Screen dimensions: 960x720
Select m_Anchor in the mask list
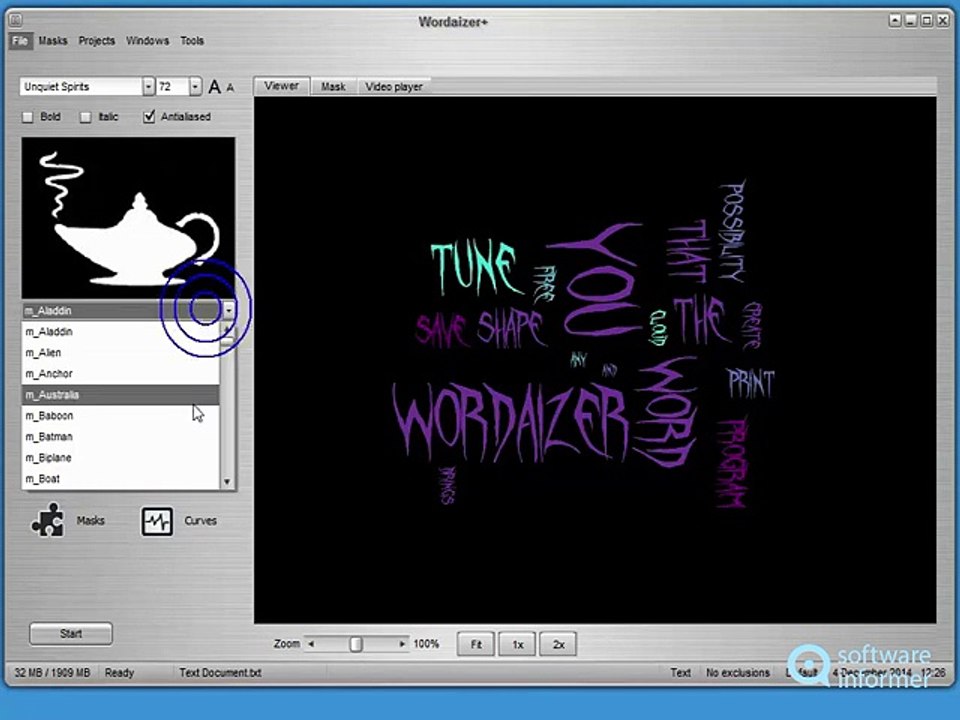[x=121, y=373]
